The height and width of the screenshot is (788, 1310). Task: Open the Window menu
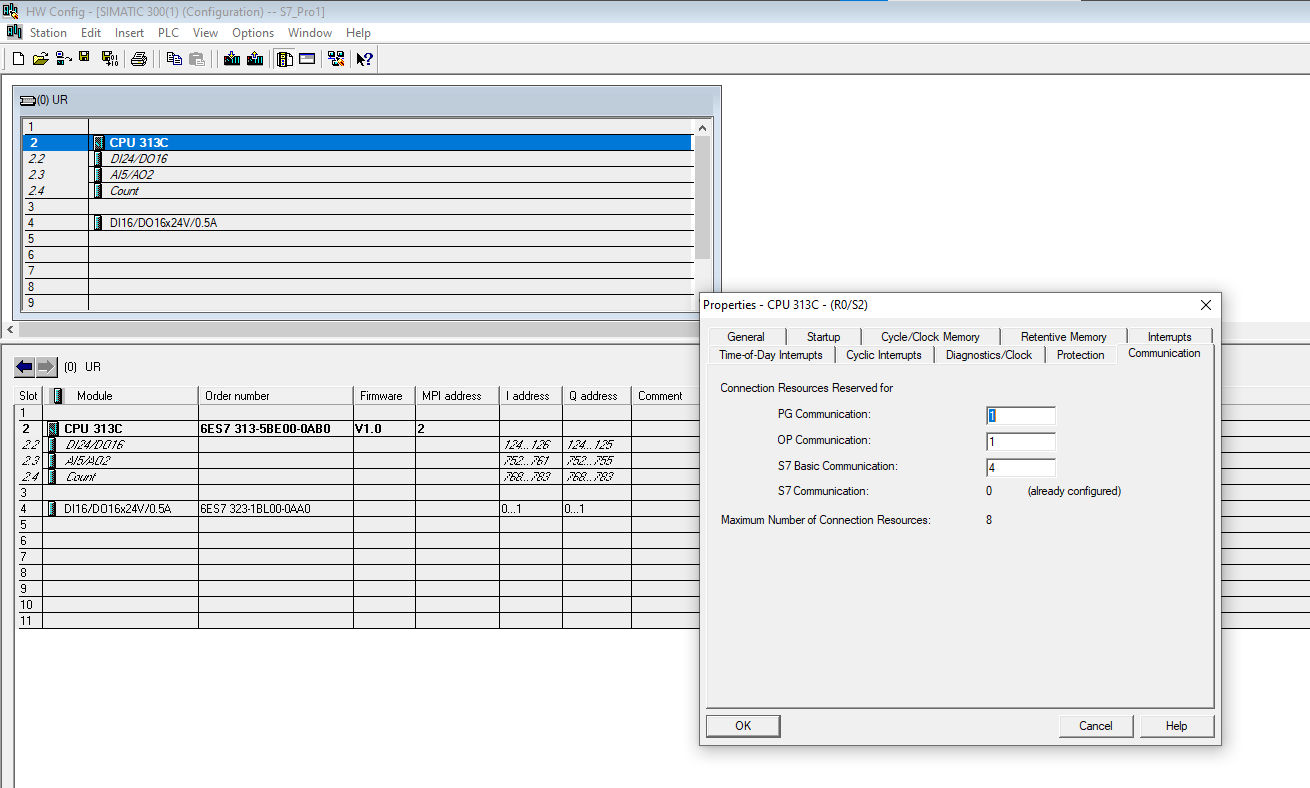pyautogui.click(x=310, y=33)
